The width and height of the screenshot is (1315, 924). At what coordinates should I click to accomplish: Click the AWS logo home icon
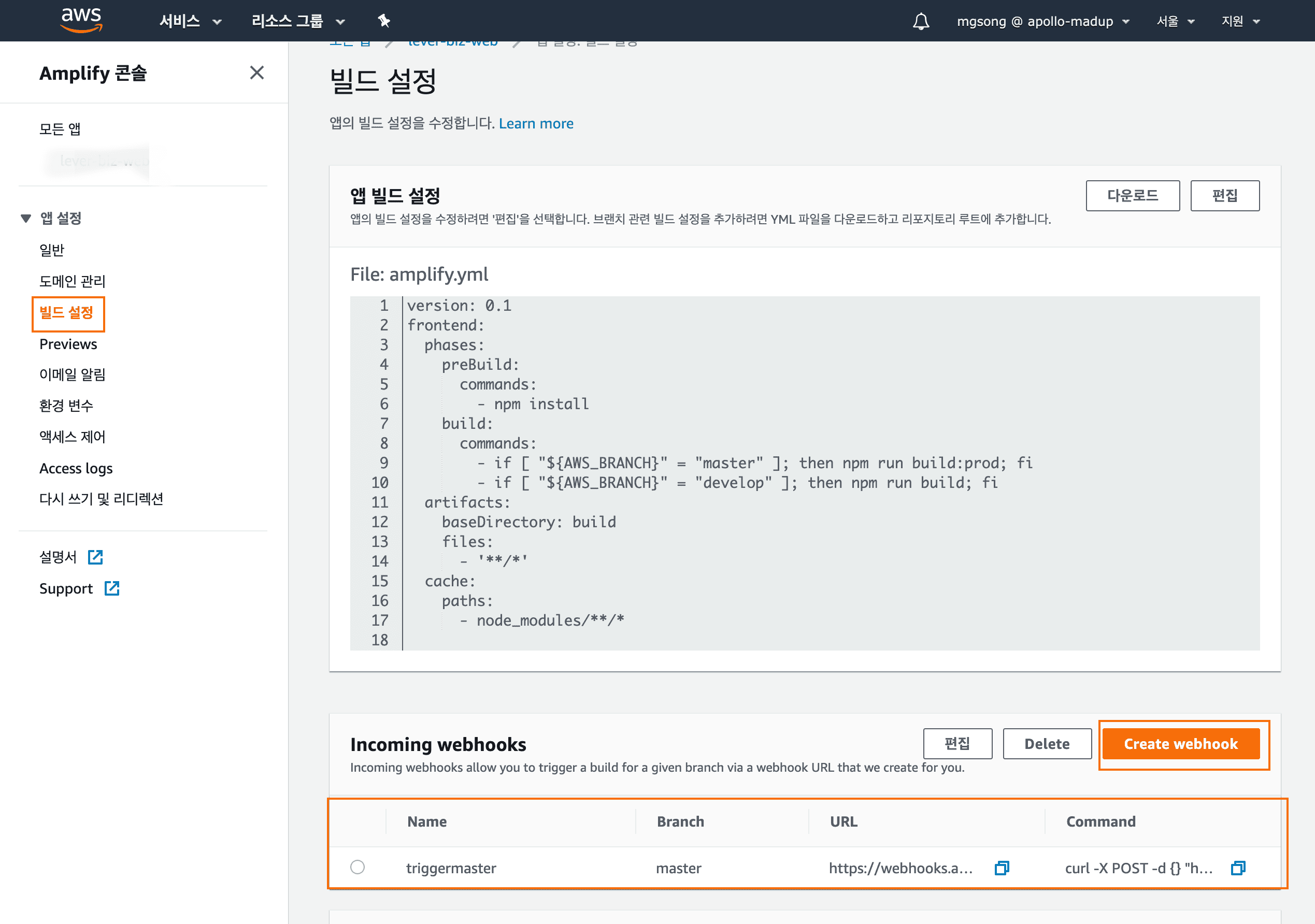pos(81,21)
